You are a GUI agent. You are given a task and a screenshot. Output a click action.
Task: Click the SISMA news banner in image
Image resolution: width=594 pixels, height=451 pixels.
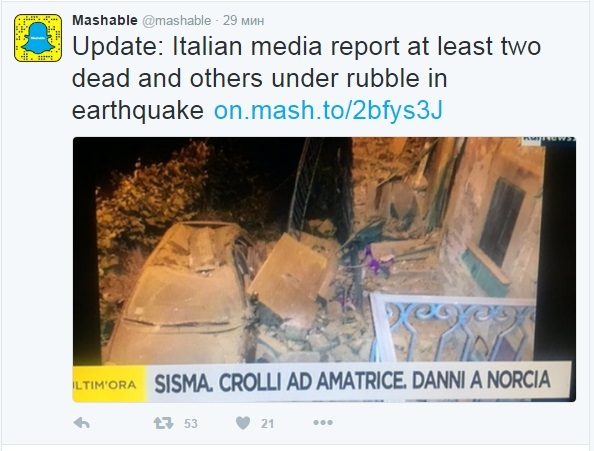(352, 382)
